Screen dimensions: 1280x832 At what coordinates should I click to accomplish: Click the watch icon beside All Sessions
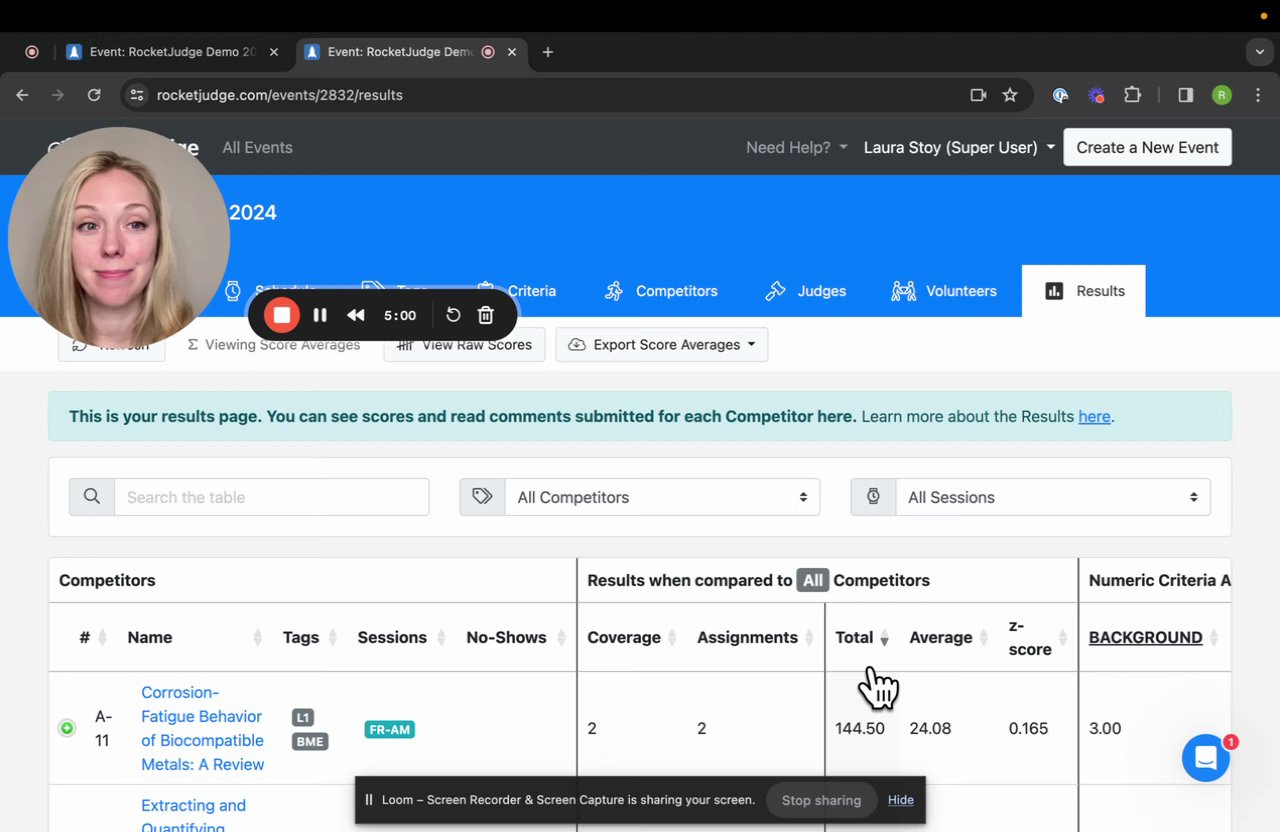(873, 497)
